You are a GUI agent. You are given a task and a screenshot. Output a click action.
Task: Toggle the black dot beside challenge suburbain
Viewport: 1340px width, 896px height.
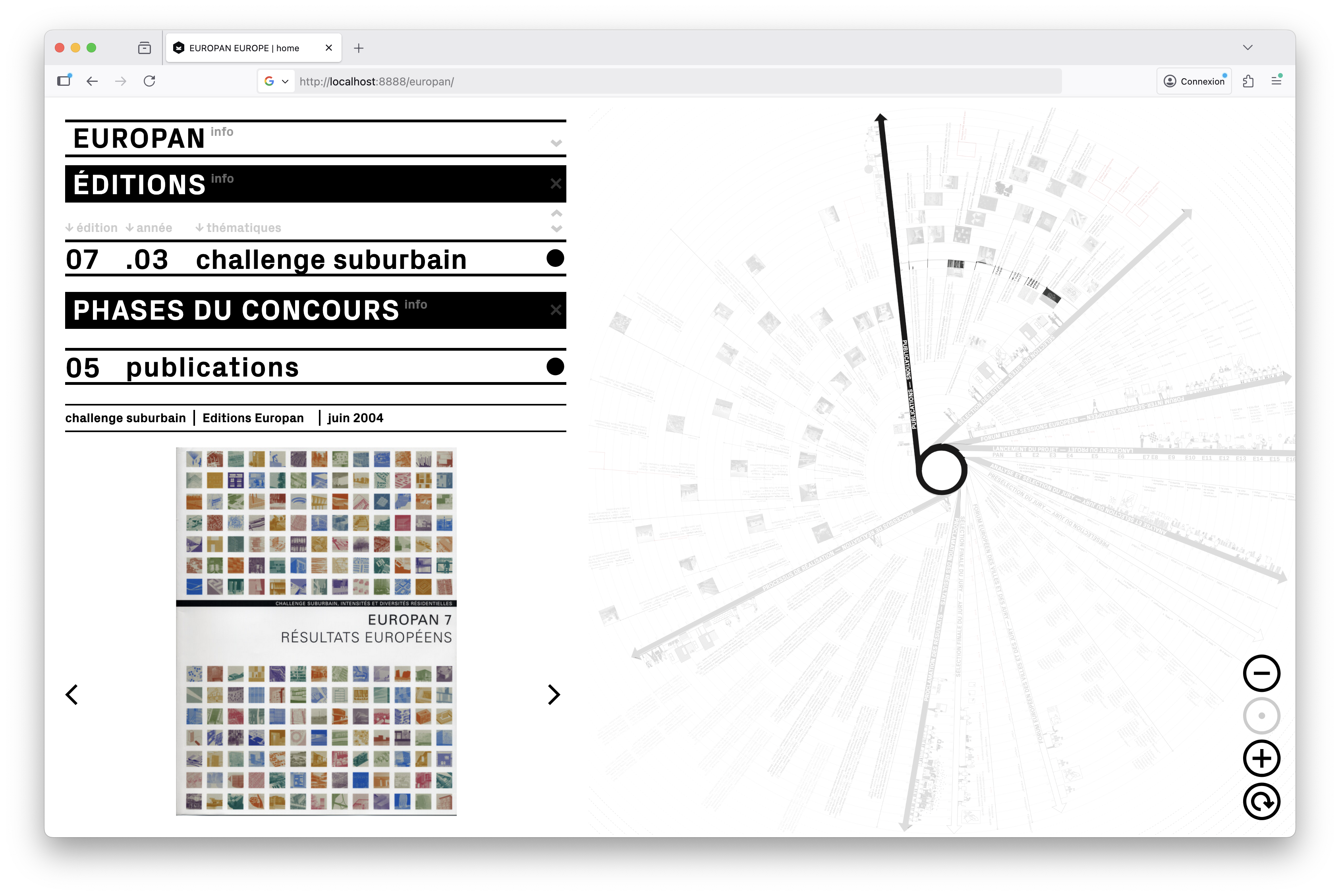555,258
